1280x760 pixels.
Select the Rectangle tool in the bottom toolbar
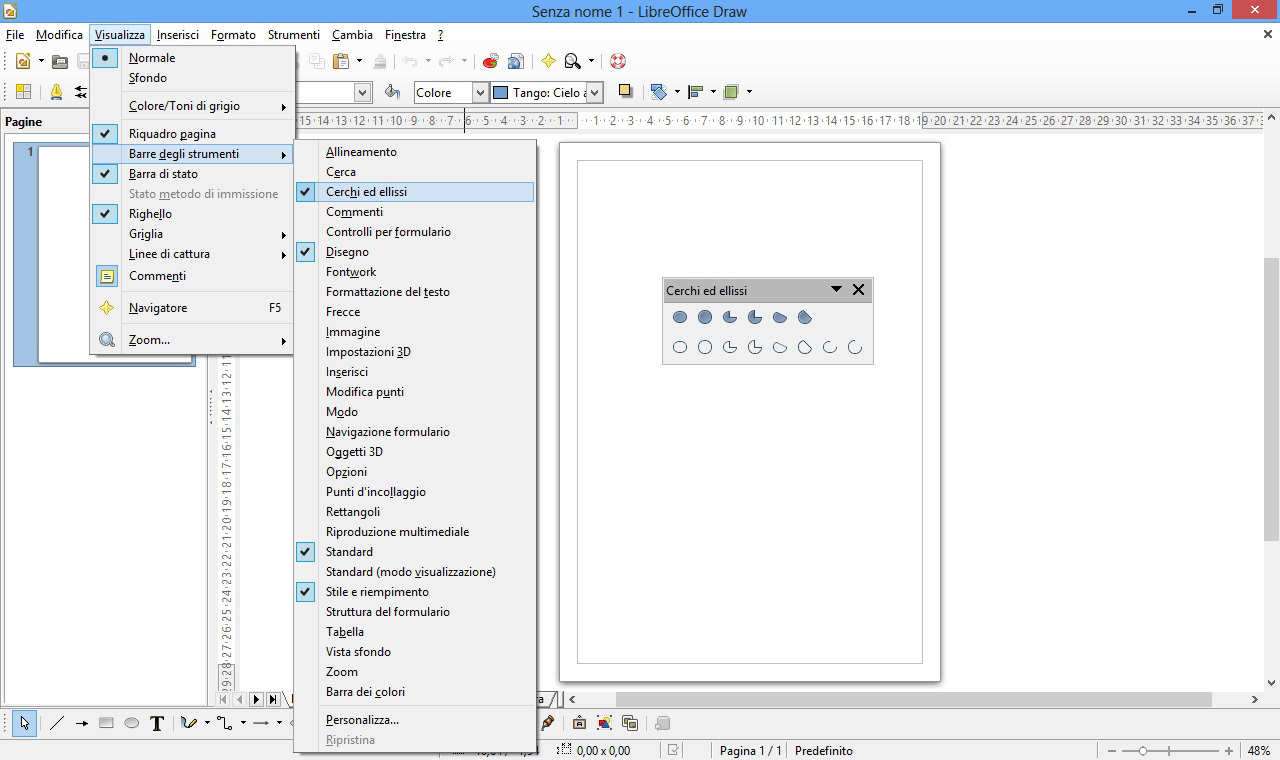pyautogui.click(x=106, y=723)
